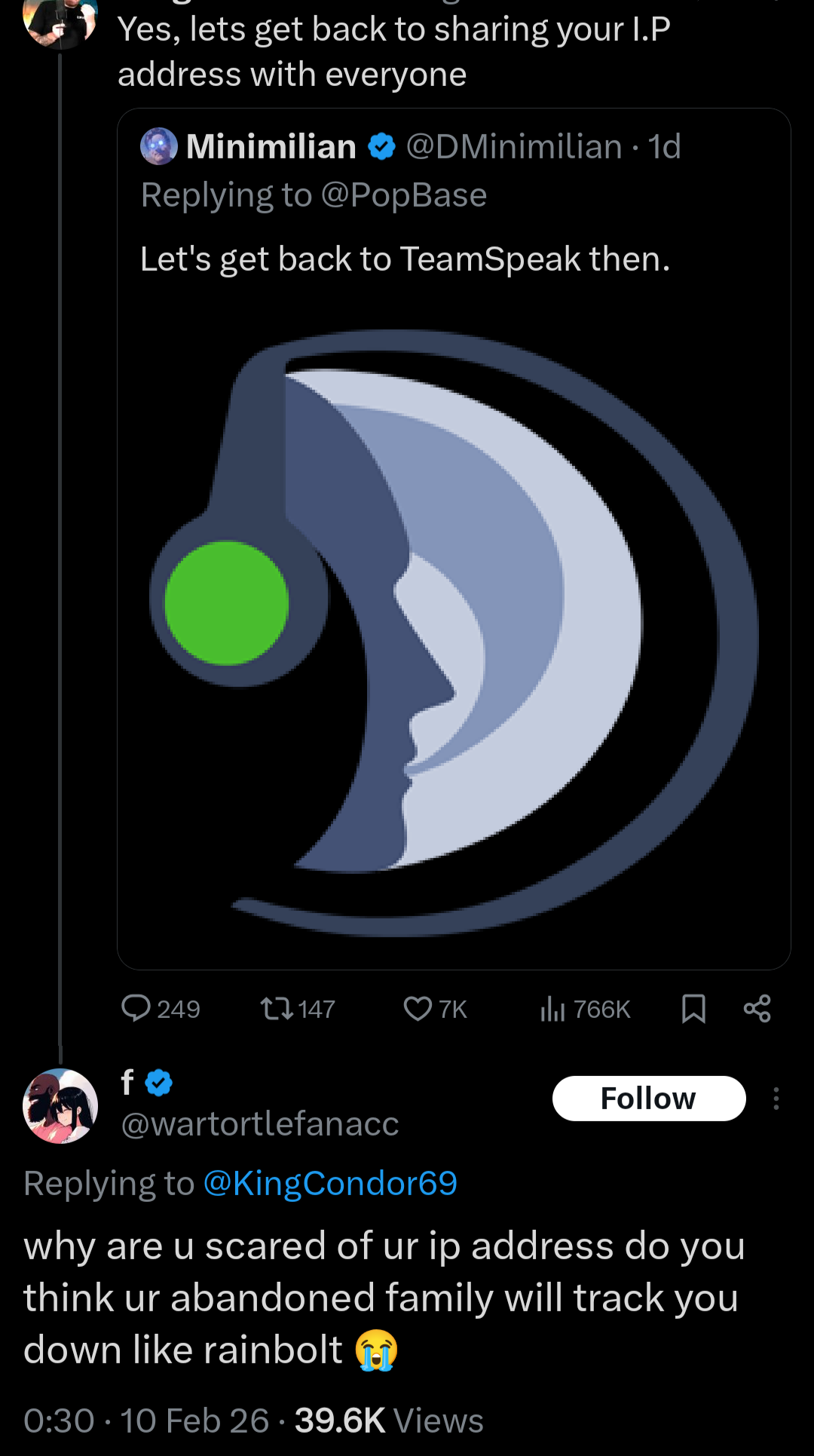Like the tweet via heart icon

[418, 1008]
